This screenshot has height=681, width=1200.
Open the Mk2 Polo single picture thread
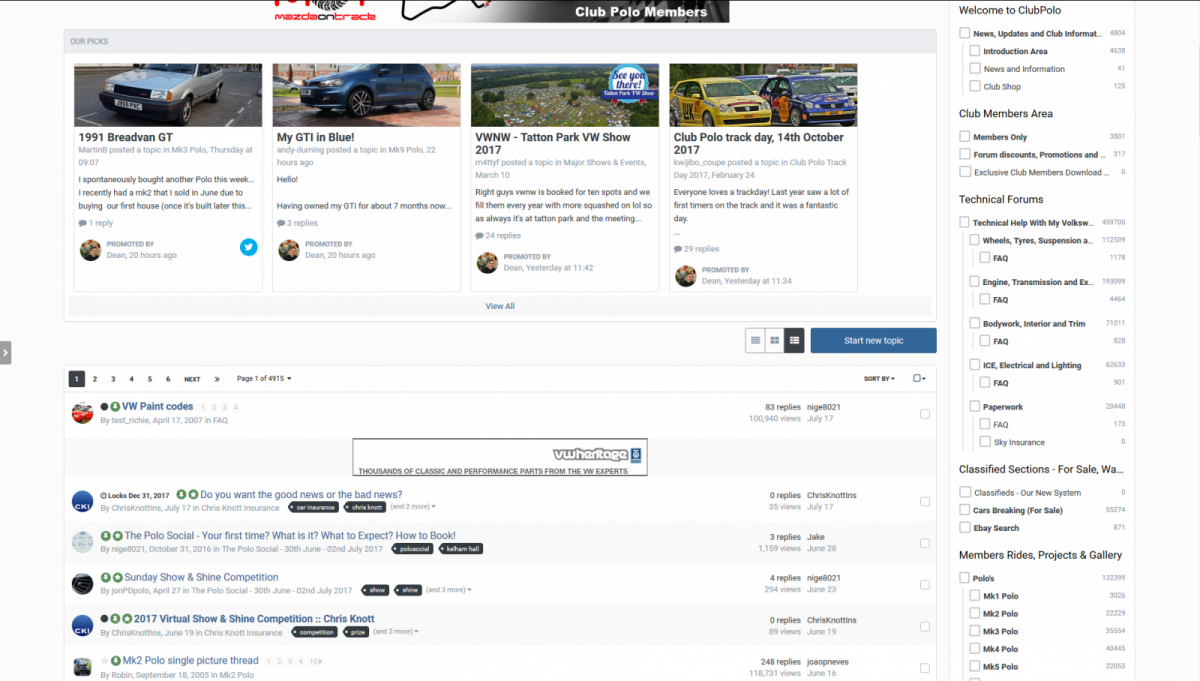[x=191, y=661]
